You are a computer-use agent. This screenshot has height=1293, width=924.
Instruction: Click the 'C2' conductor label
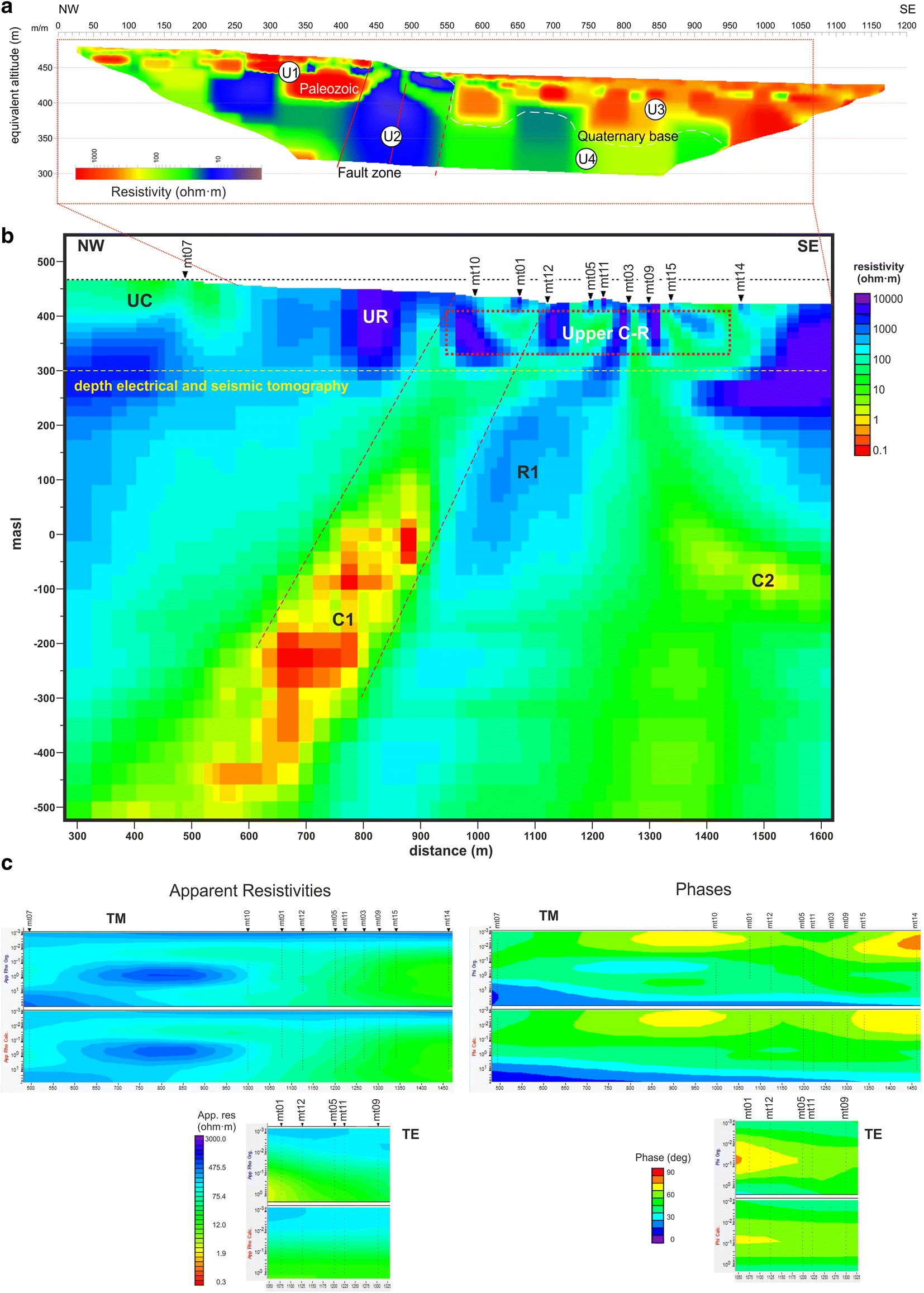pos(763,580)
